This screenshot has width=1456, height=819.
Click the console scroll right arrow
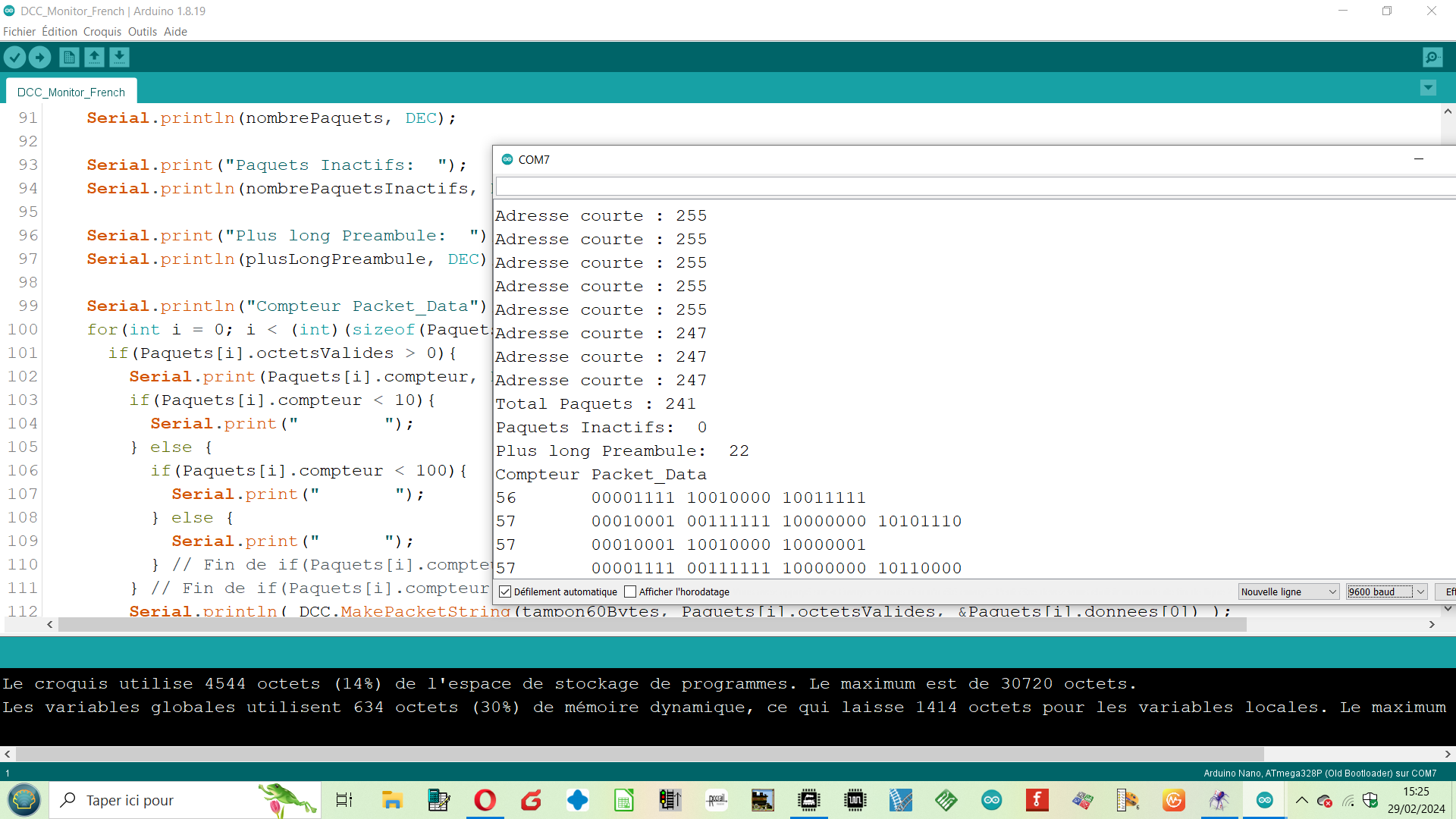[1448, 754]
